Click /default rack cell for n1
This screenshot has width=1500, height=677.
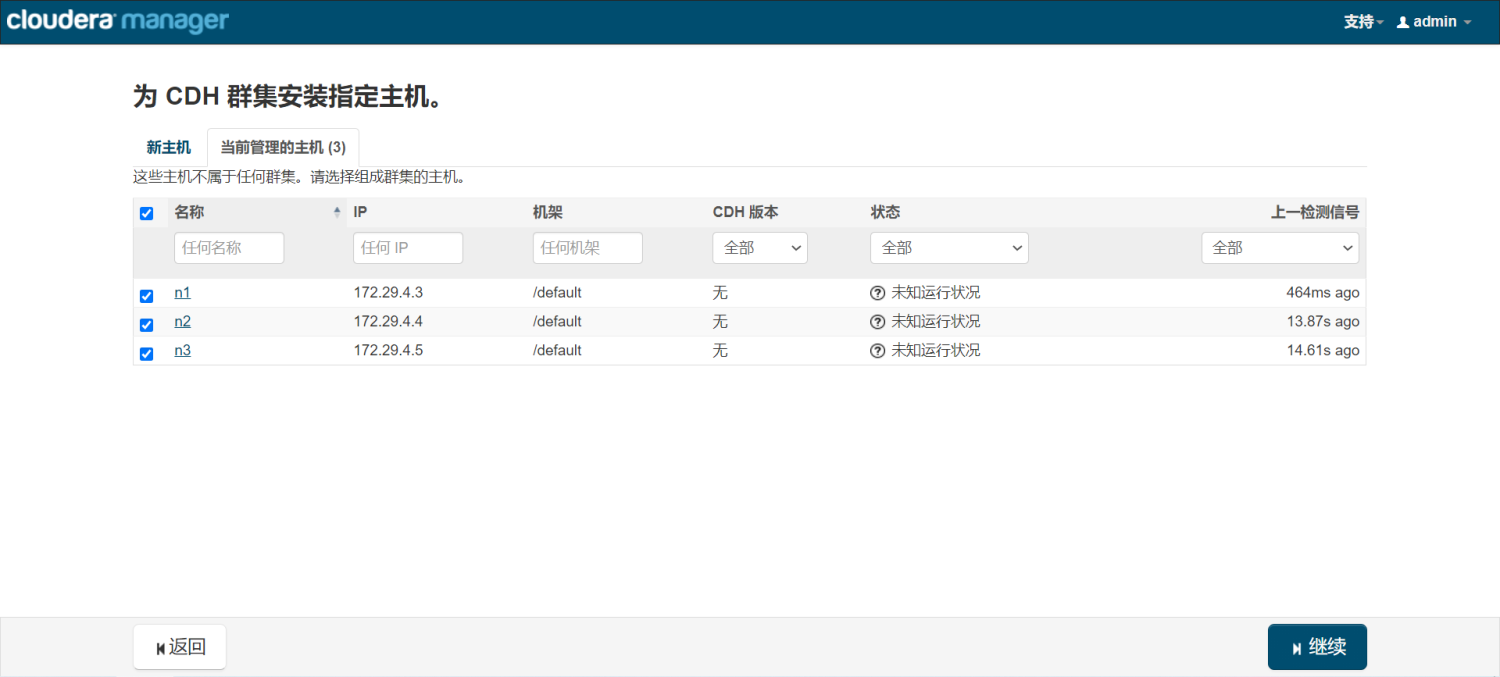point(557,293)
